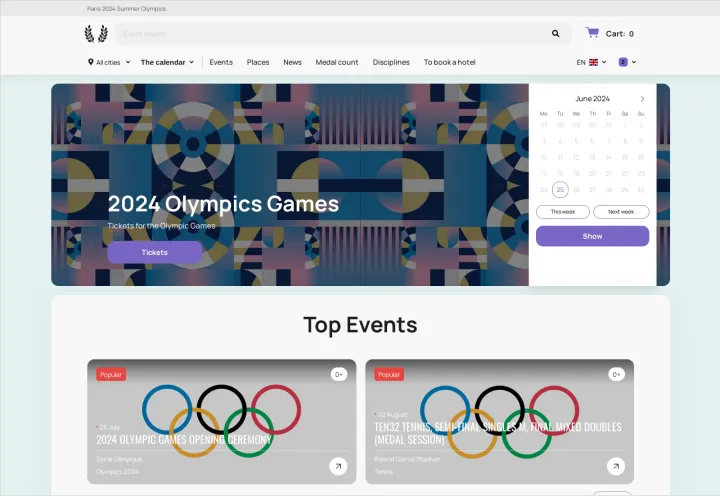Open To book a hotel link
The width and height of the screenshot is (720, 496).
[x=450, y=62]
